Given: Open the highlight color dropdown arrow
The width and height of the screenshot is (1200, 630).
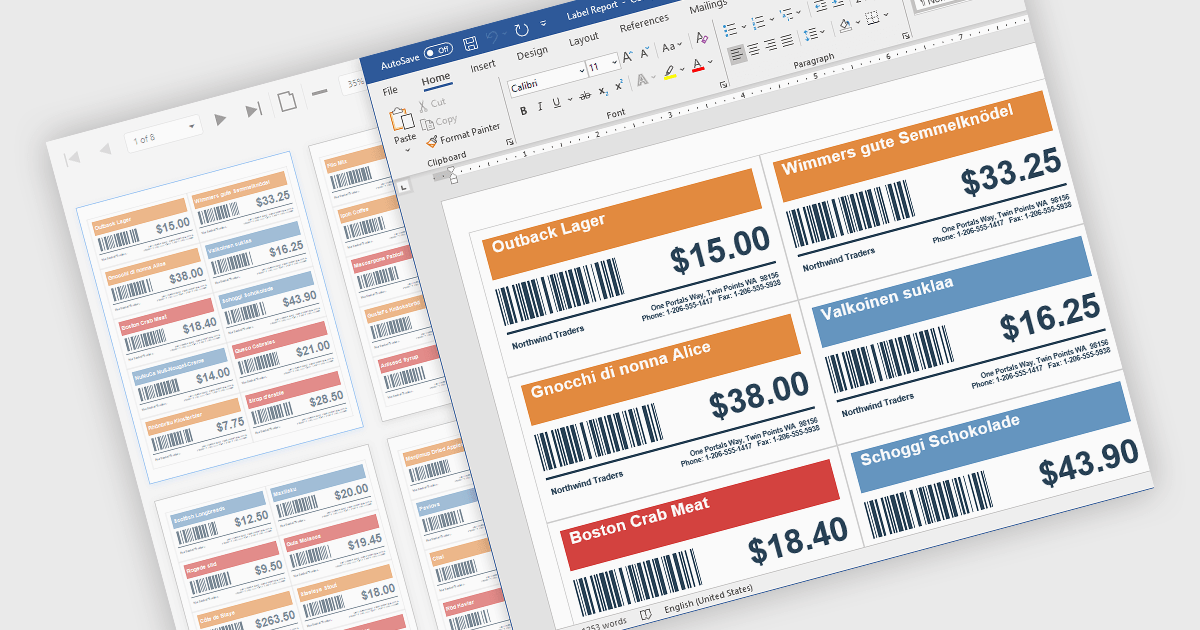Looking at the screenshot, I should pyautogui.click(x=682, y=70).
